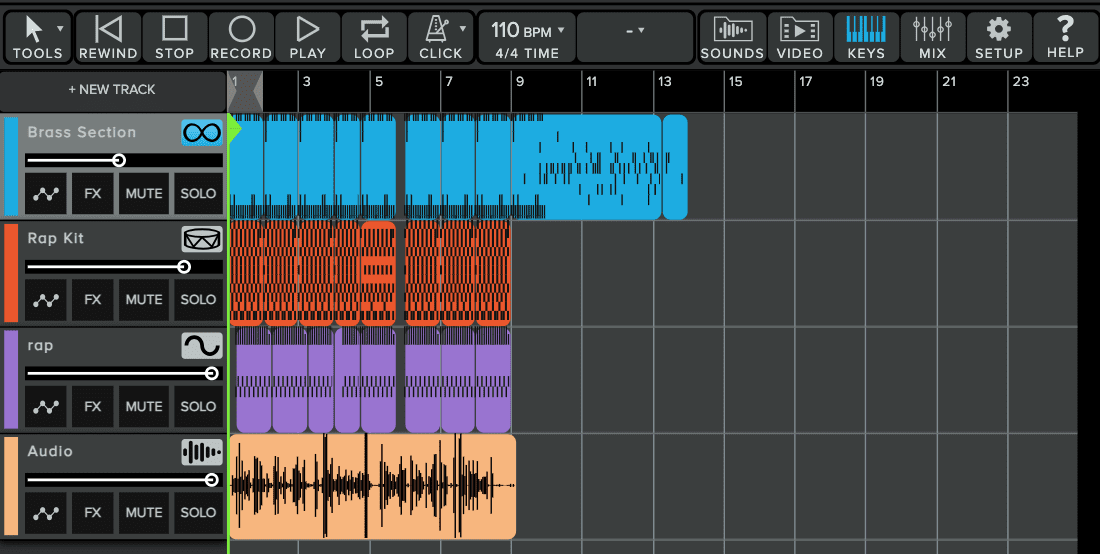Open the Setup gear settings
The height and width of the screenshot is (554, 1100).
[998, 37]
